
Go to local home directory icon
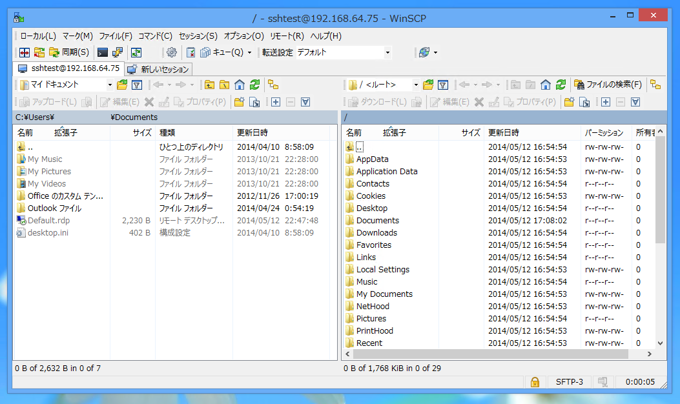239,85
